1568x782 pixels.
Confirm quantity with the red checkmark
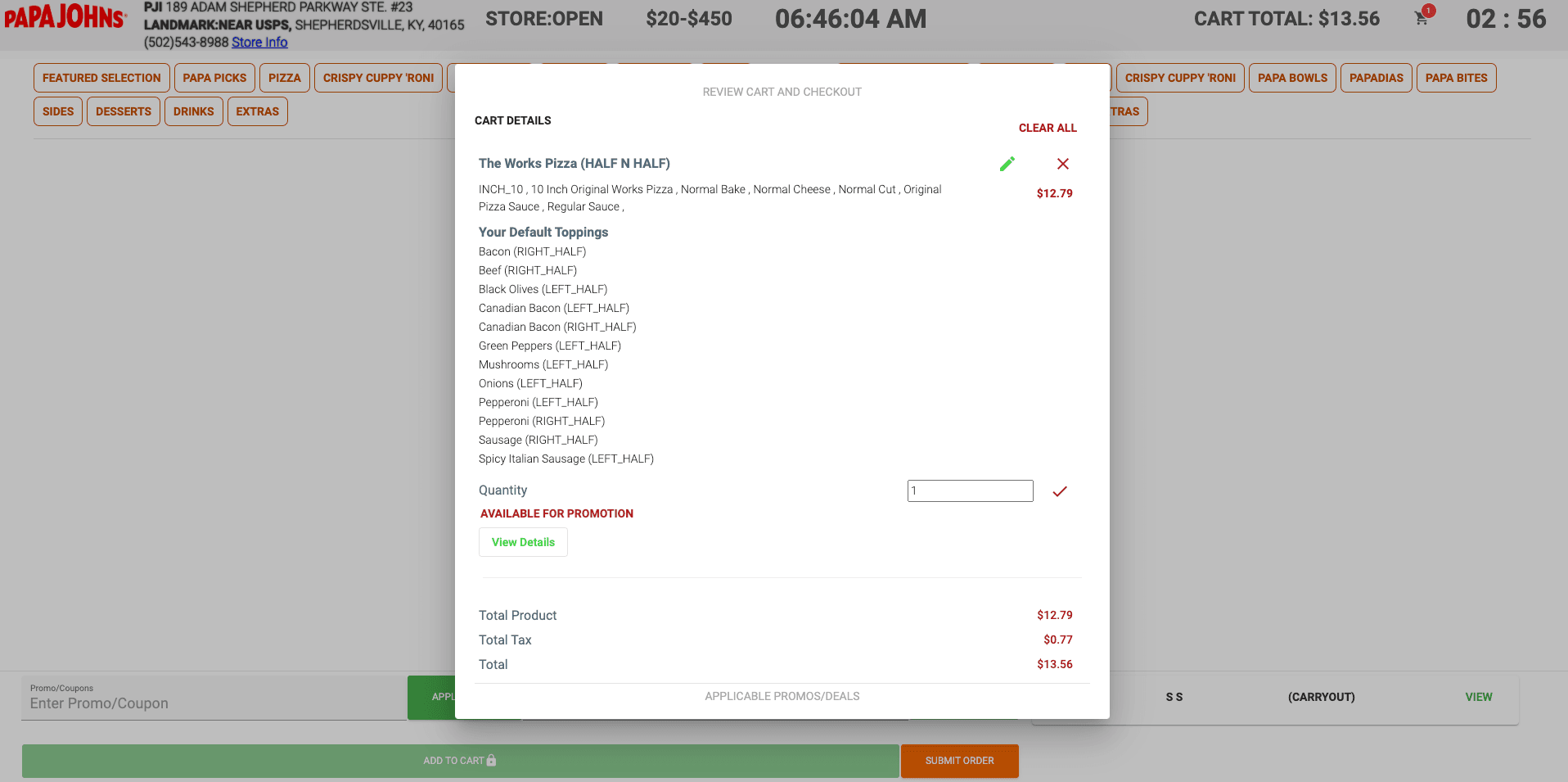click(x=1060, y=491)
